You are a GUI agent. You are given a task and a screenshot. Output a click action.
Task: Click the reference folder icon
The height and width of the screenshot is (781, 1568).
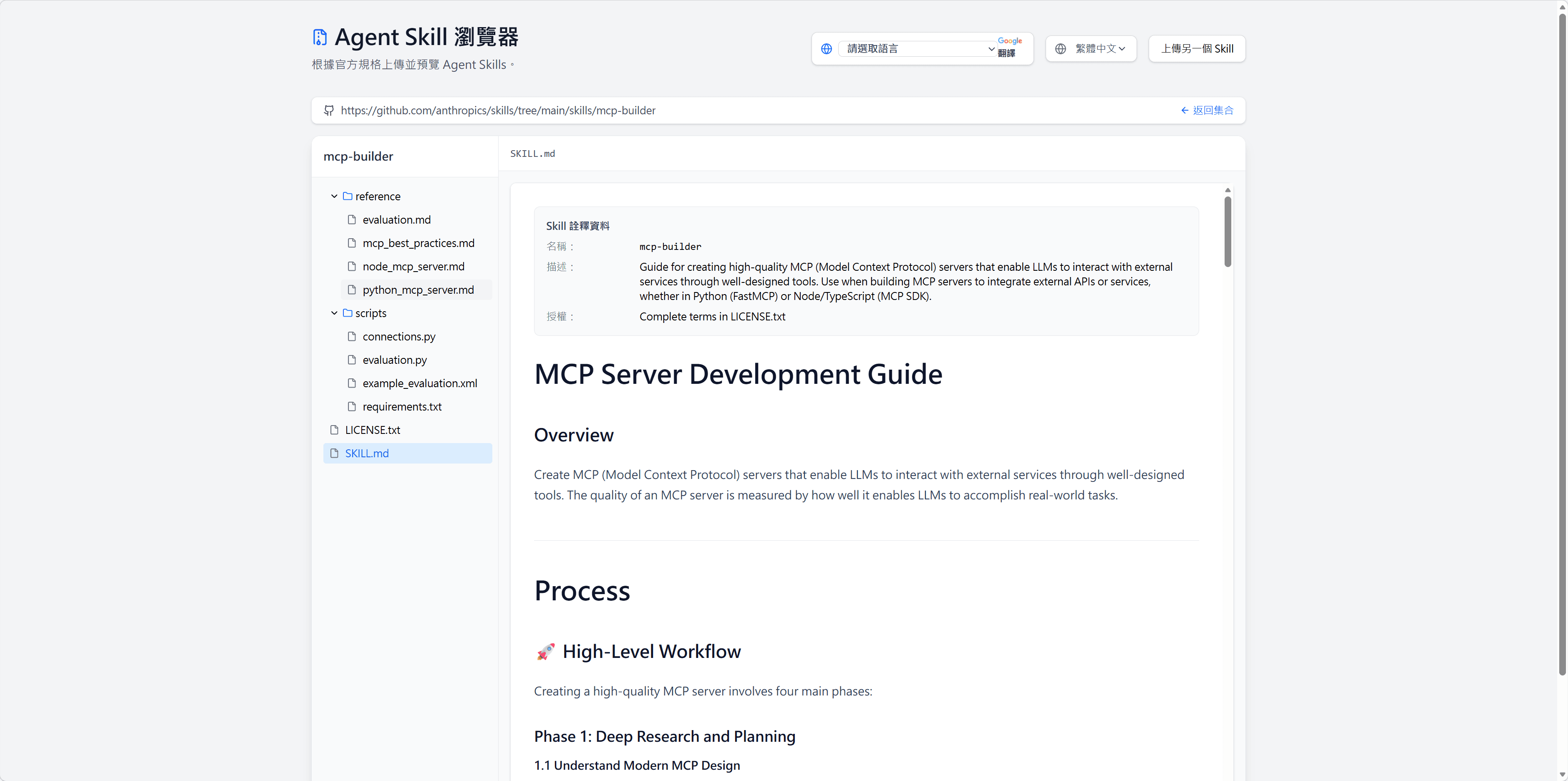(x=348, y=196)
